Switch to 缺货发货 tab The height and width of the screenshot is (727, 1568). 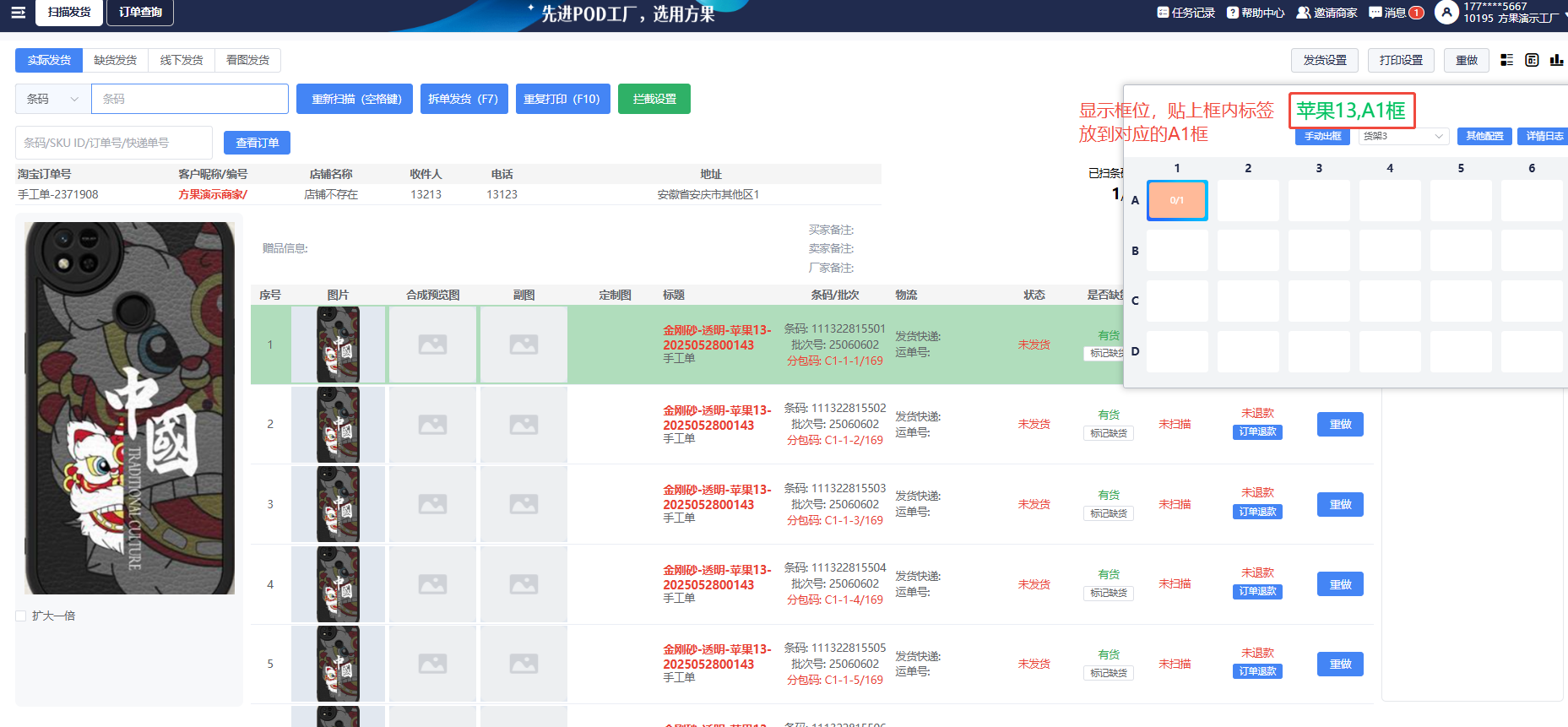115,60
